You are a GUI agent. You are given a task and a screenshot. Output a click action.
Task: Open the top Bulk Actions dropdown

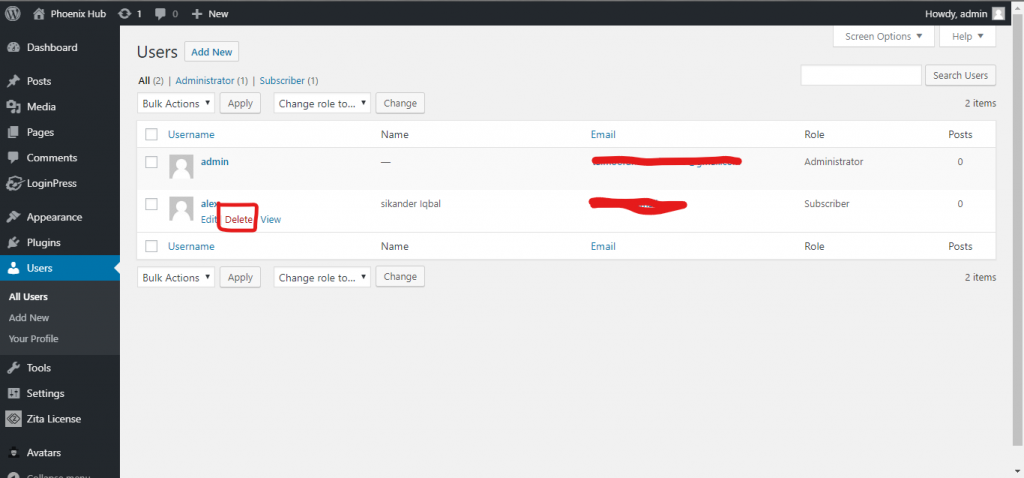tap(176, 103)
